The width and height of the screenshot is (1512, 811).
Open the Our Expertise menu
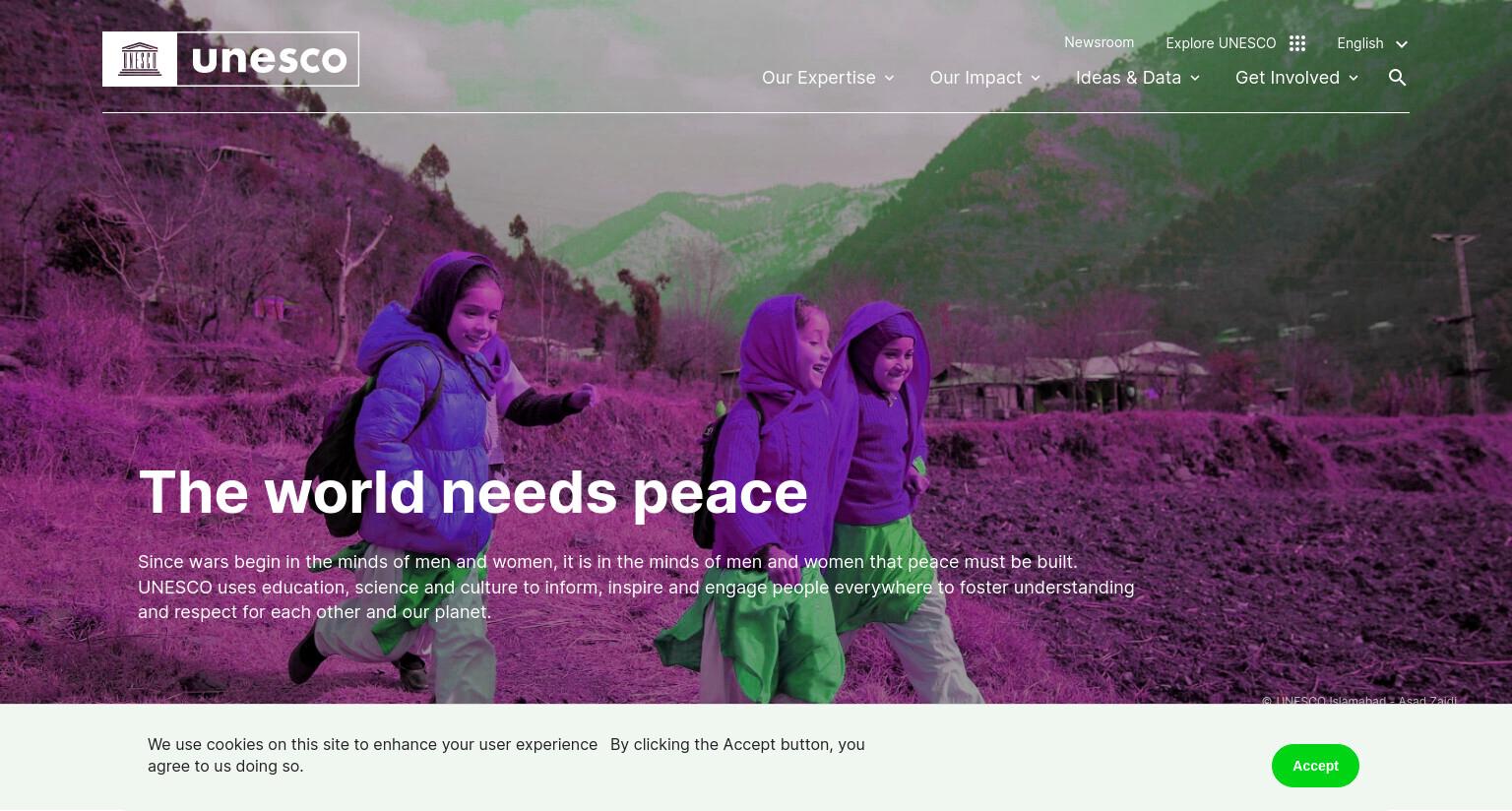(818, 78)
